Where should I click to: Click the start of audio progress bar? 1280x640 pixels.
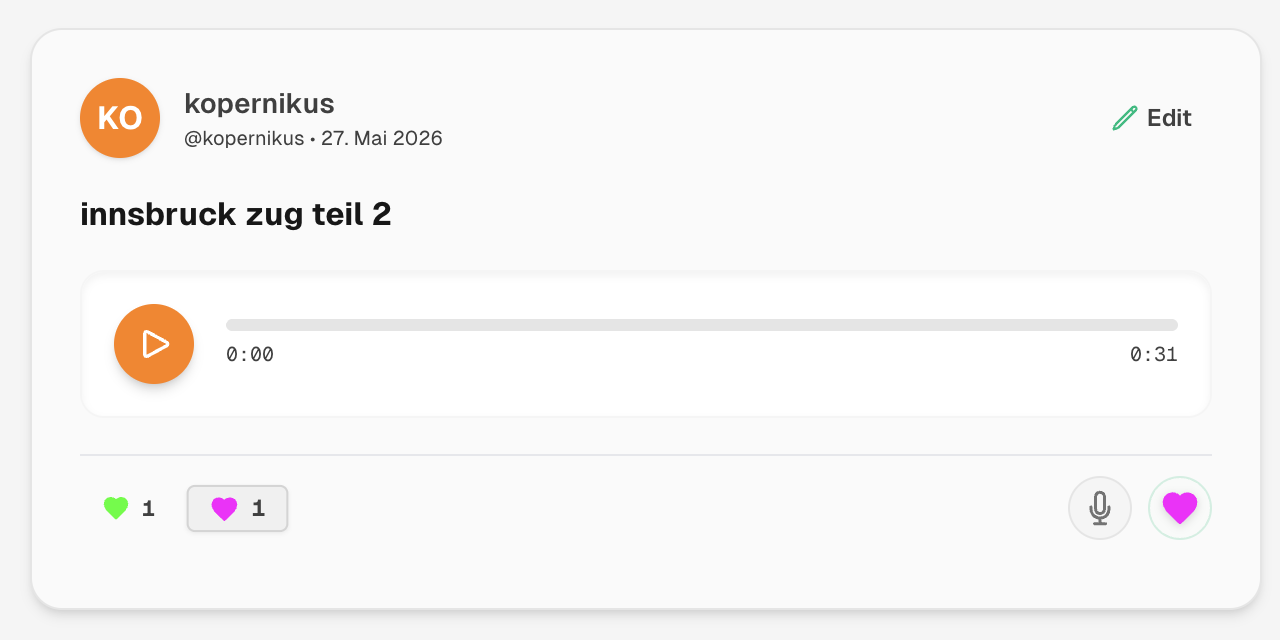[x=230, y=325]
